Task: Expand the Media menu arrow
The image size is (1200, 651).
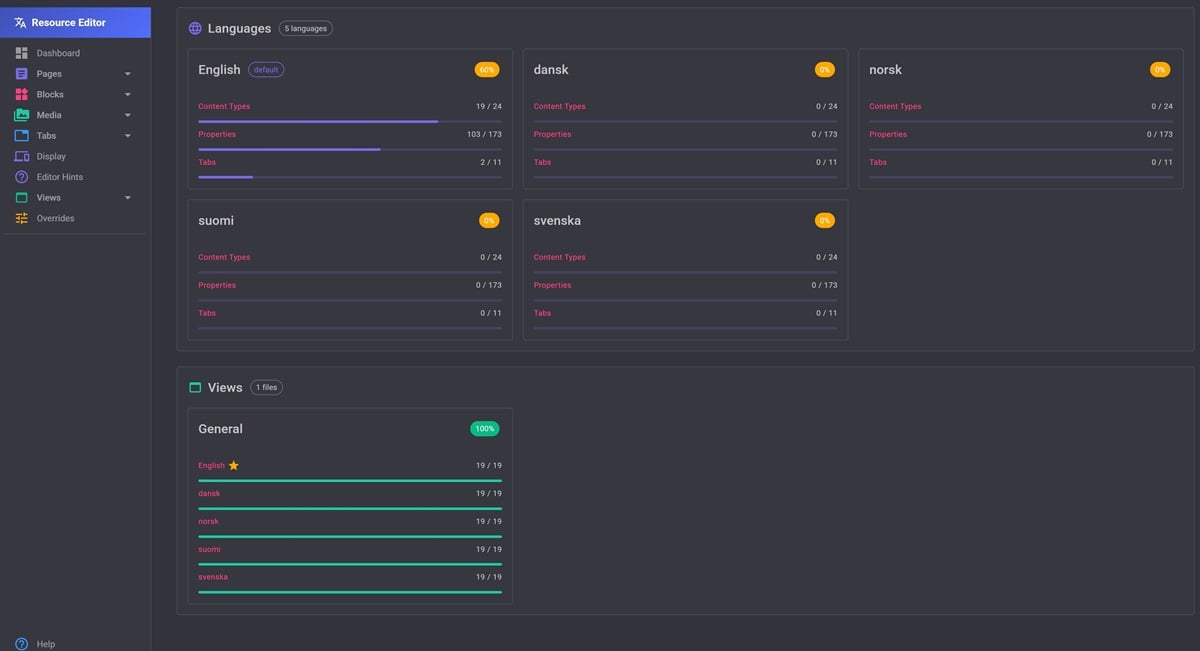Action: [x=128, y=115]
